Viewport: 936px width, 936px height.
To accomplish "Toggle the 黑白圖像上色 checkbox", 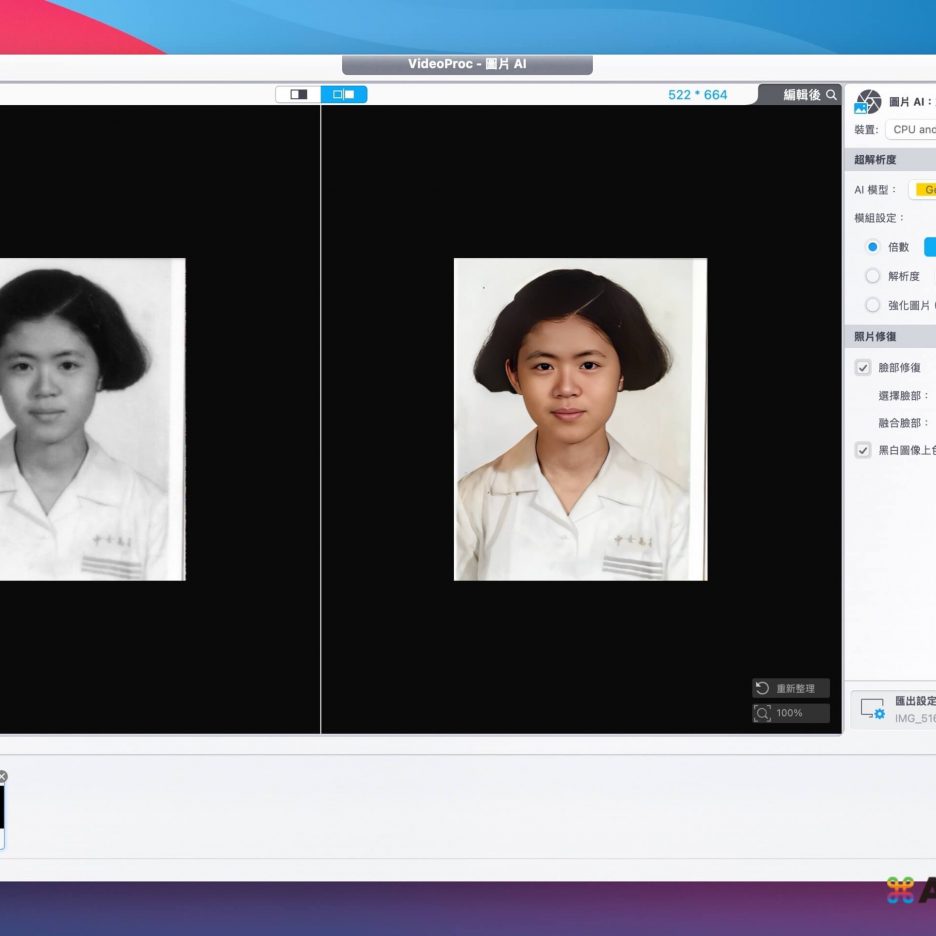I will 863,450.
